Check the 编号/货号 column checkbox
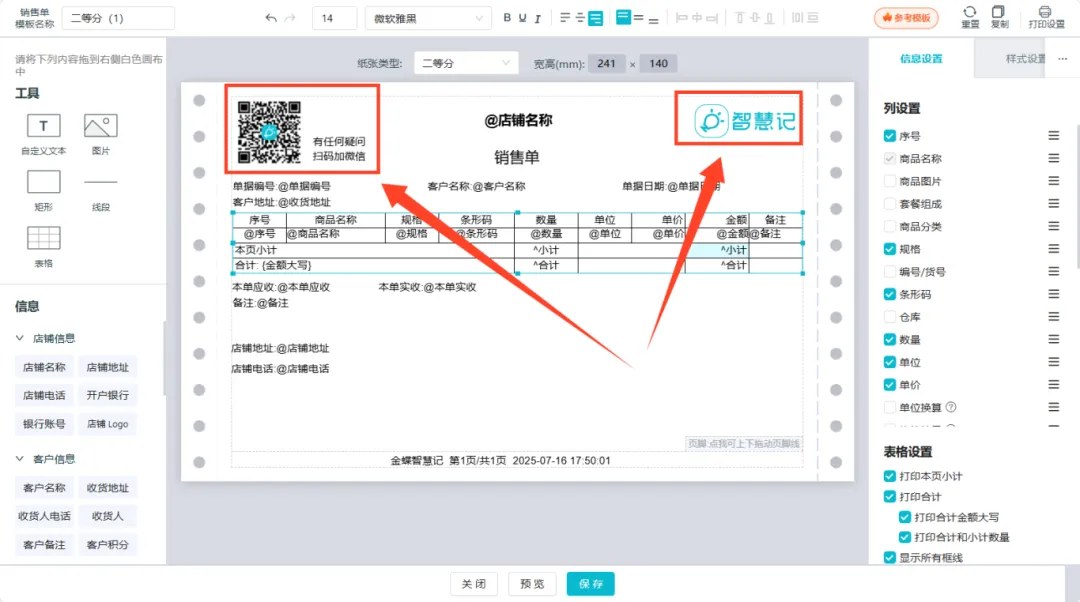Image resolution: width=1080 pixels, height=602 pixels. [890, 271]
